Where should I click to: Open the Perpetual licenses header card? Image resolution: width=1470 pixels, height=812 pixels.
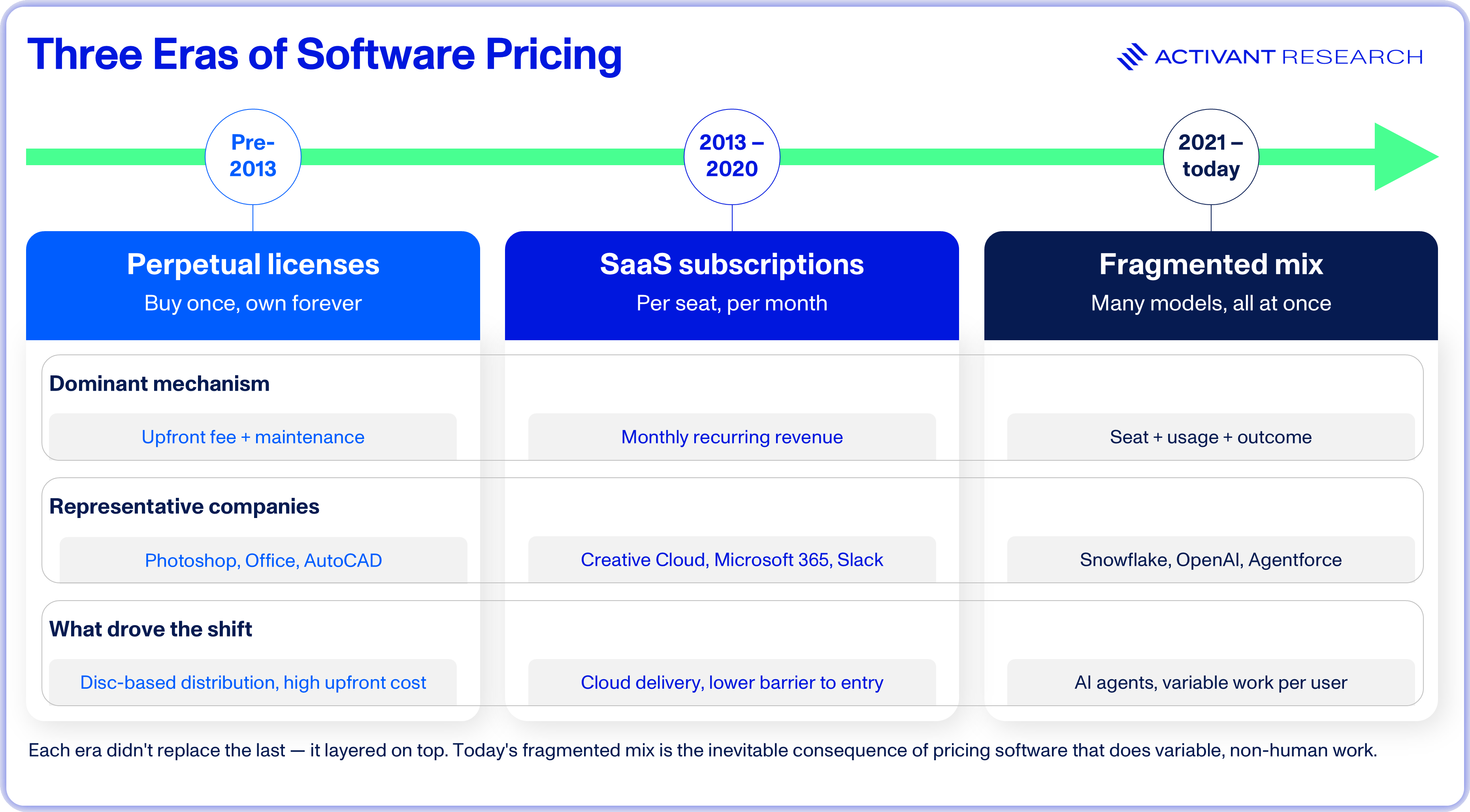pyautogui.click(x=253, y=285)
